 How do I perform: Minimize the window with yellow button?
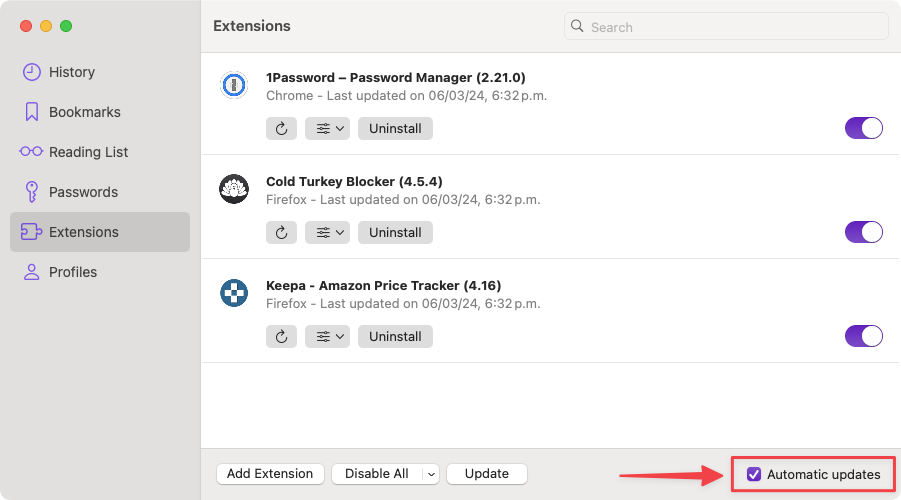coord(46,26)
